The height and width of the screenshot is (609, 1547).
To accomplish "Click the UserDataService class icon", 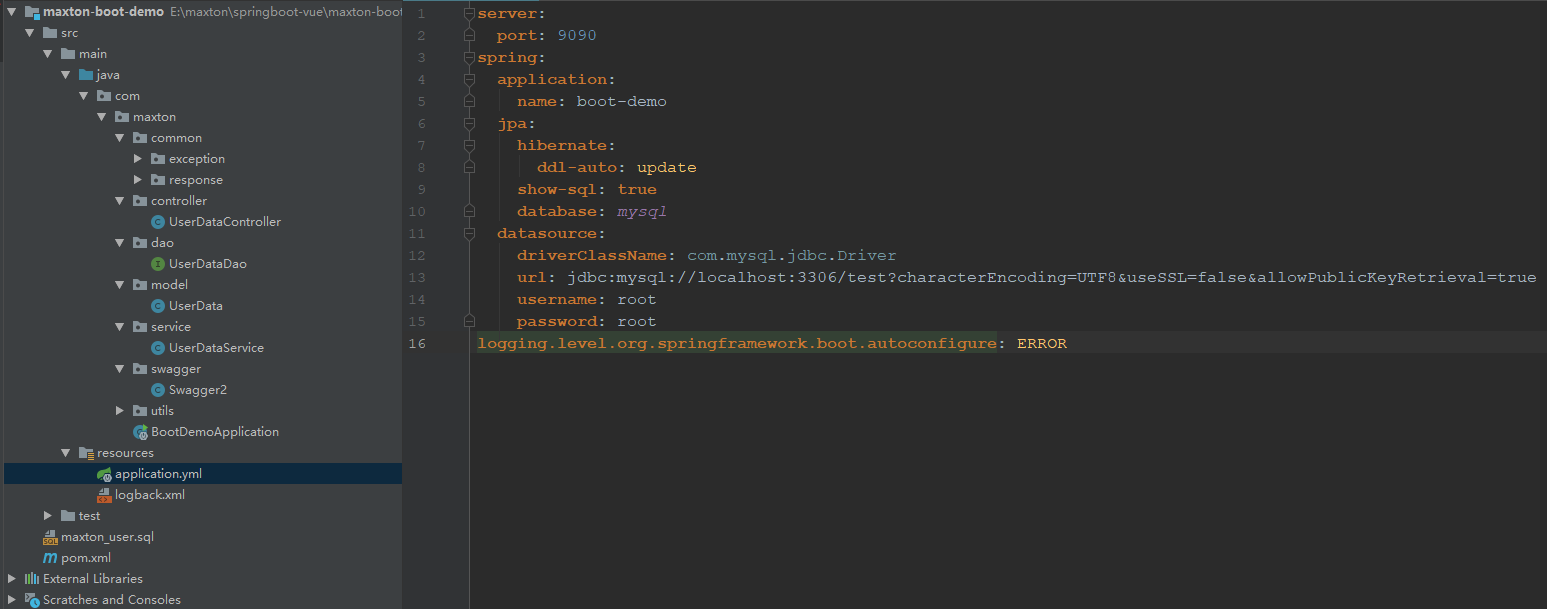I will [157, 348].
